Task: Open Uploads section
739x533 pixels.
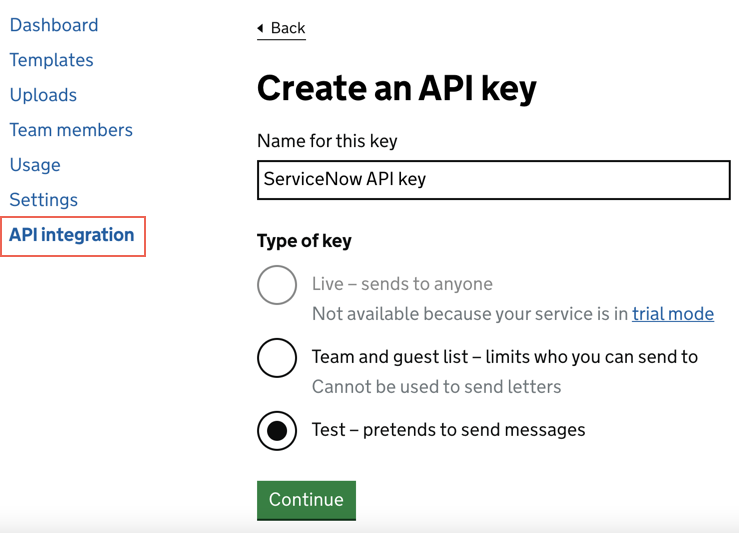Action: click(43, 95)
